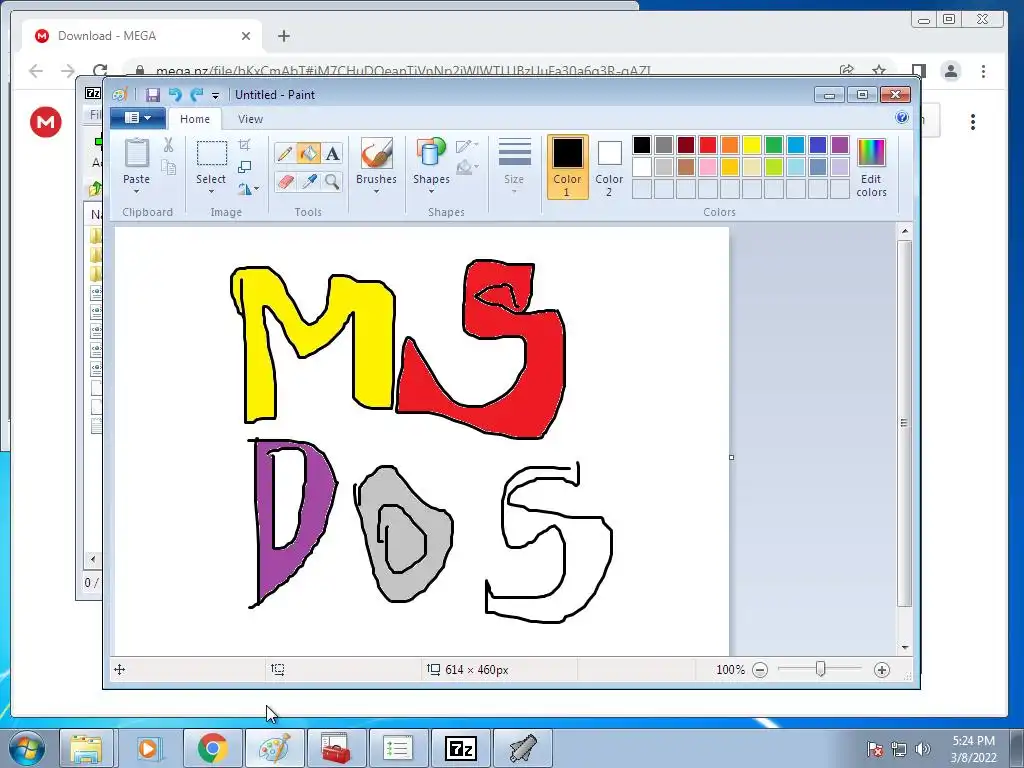Click the zoom slider handle
The image size is (1024, 768).
point(820,669)
